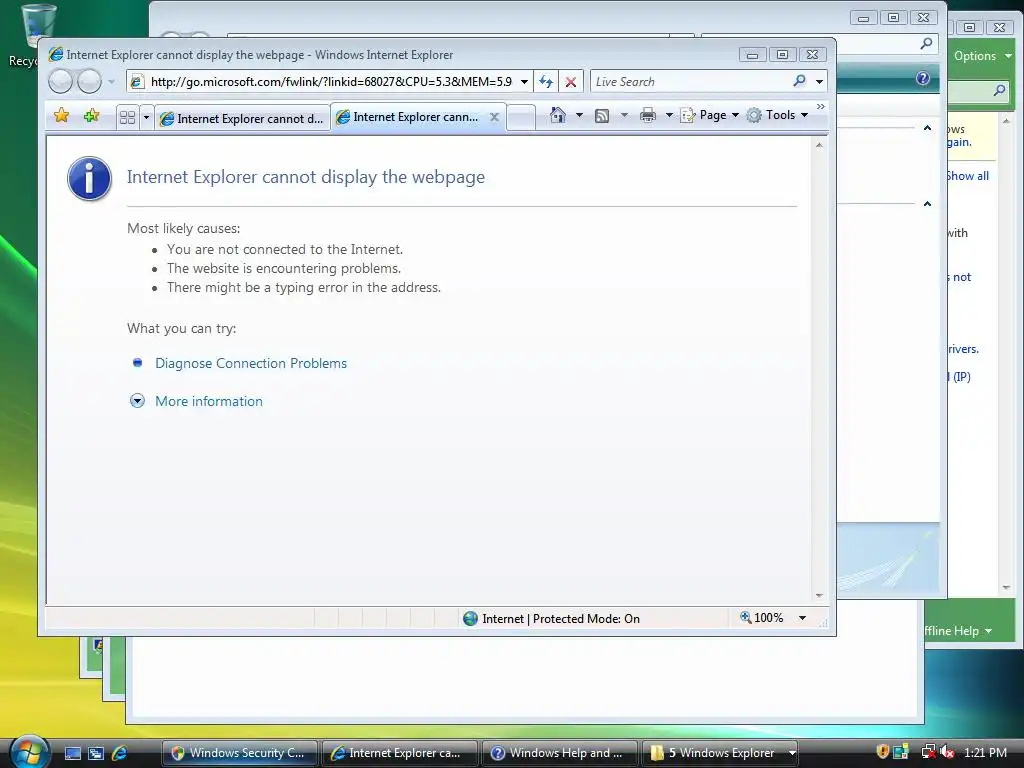Open the search provider options dropdown
Viewport: 1024px width, 768px height.
[x=819, y=82]
